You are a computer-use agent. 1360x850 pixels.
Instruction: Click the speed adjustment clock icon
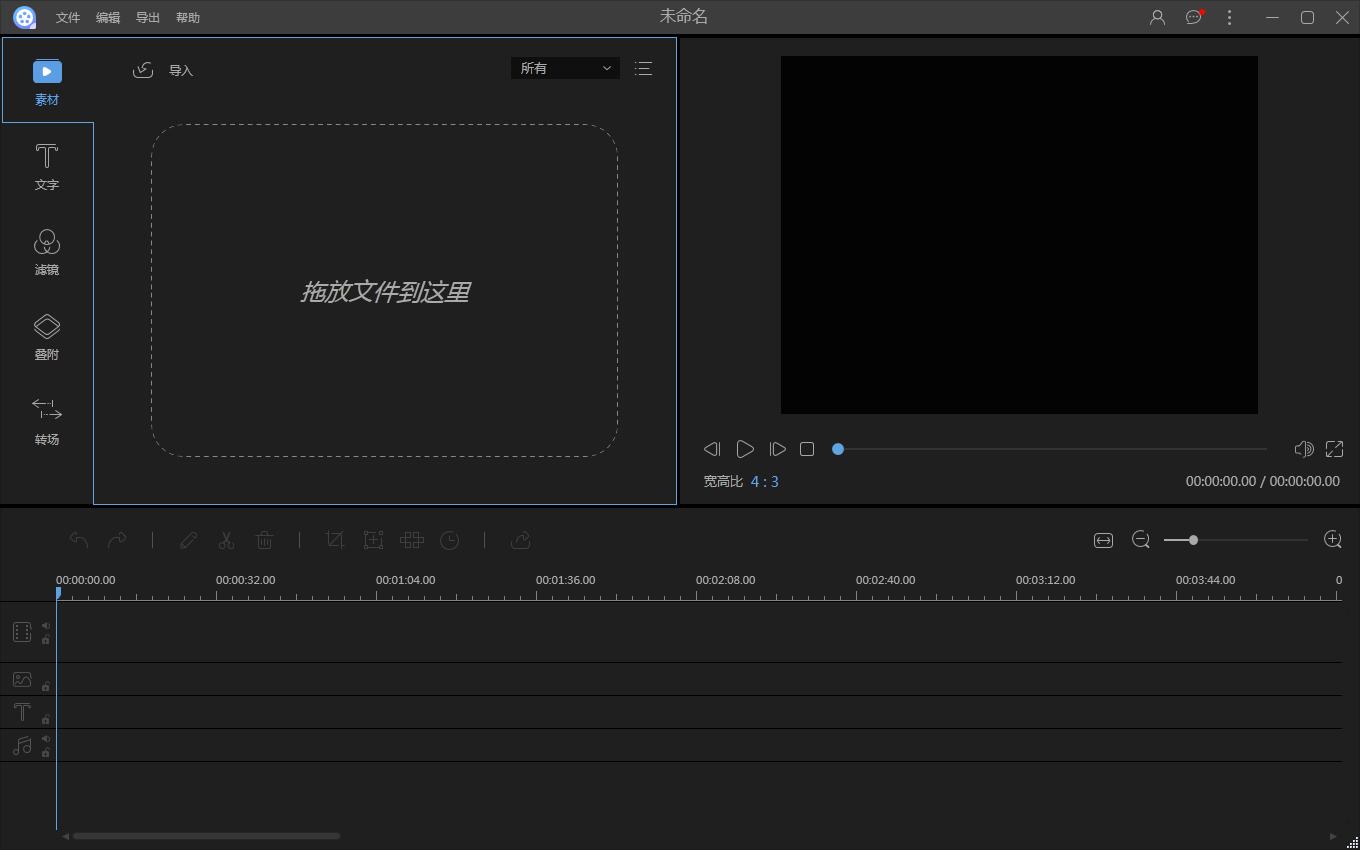pyautogui.click(x=449, y=540)
